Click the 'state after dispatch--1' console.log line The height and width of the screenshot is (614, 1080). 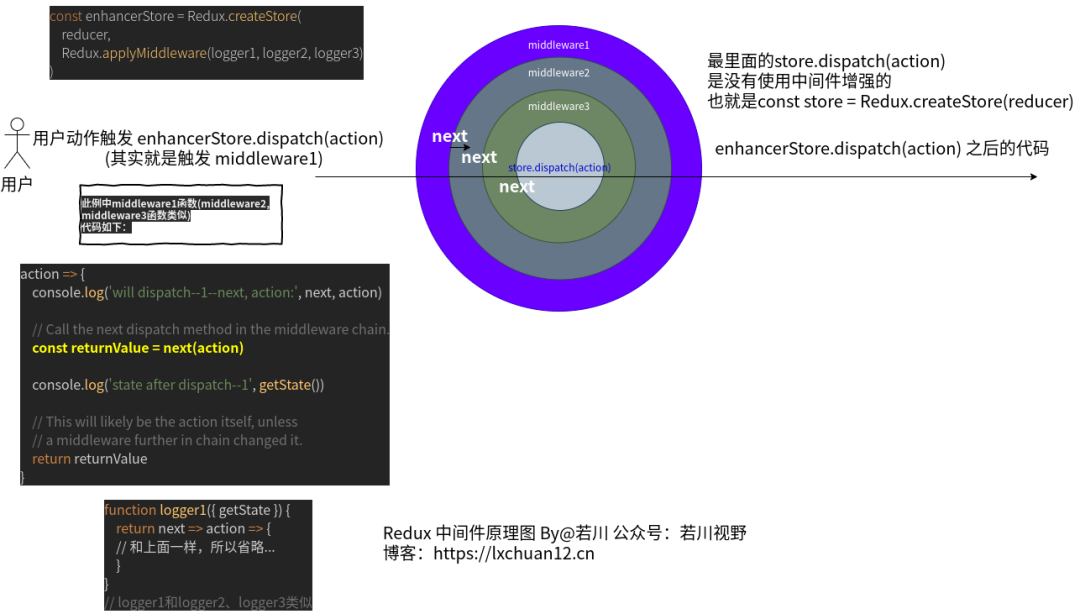click(x=178, y=385)
